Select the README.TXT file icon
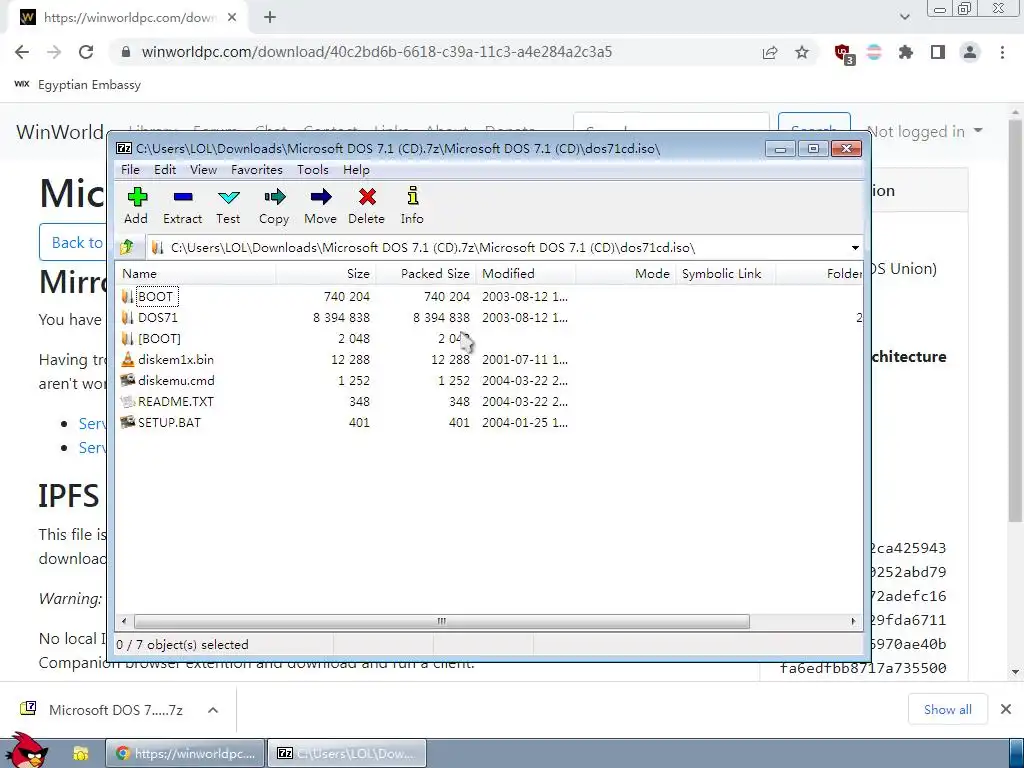The height and width of the screenshot is (768, 1024). pyautogui.click(x=127, y=401)
